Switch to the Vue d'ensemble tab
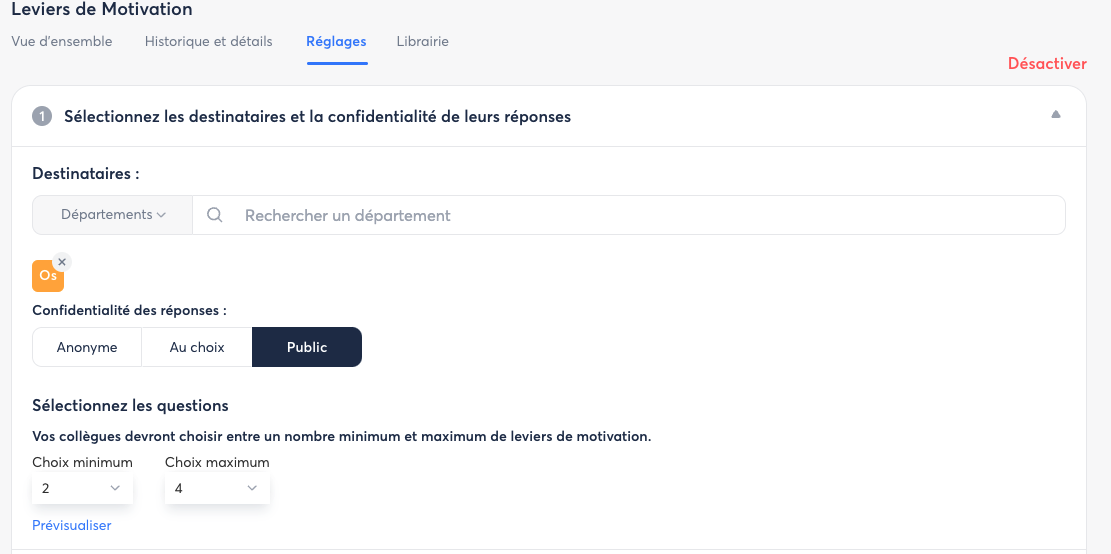The height and width of the screenshot is (554, 1111). (x=62, y=42)
